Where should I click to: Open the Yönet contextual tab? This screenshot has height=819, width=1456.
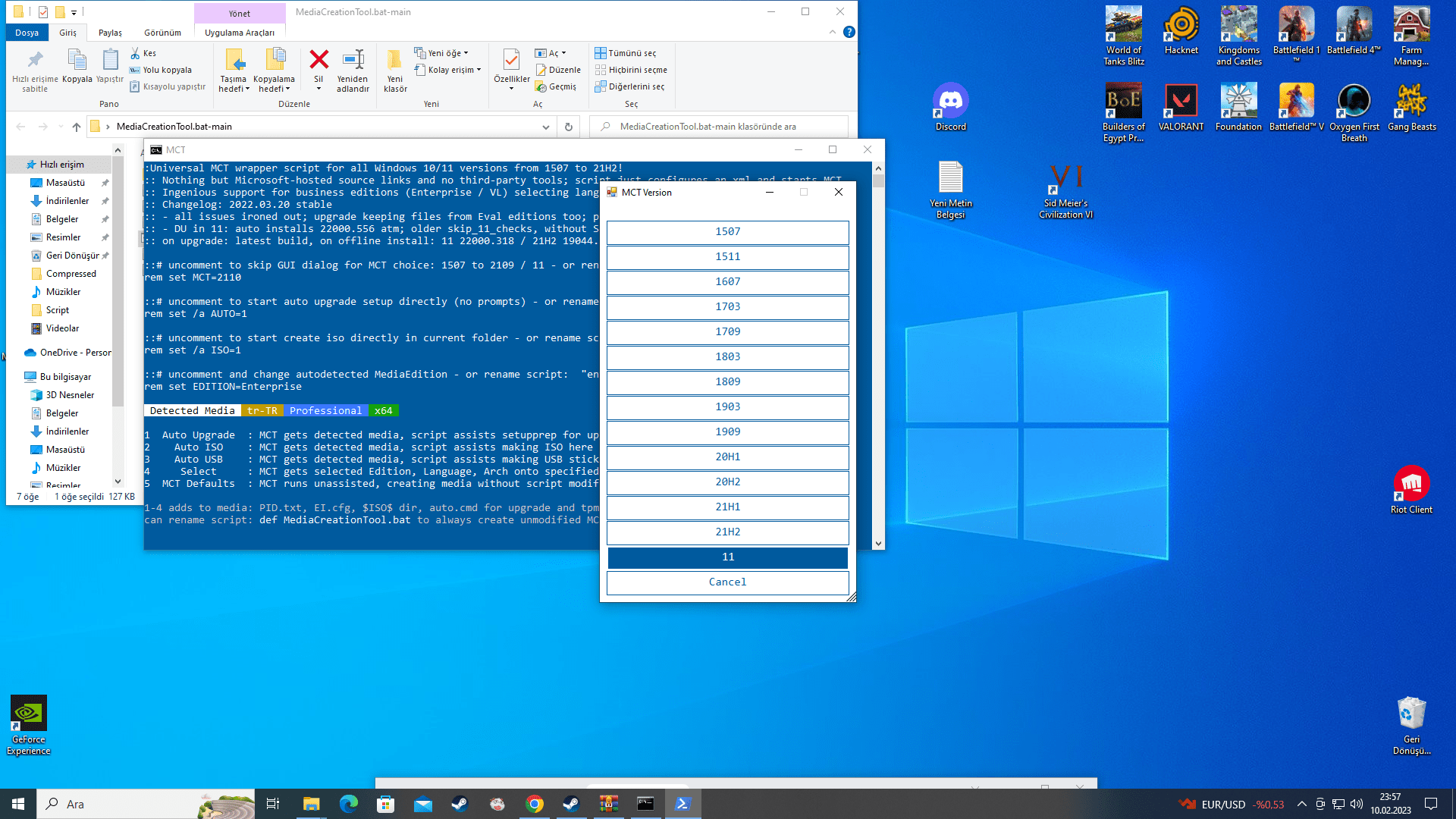[x=240, y=14]
